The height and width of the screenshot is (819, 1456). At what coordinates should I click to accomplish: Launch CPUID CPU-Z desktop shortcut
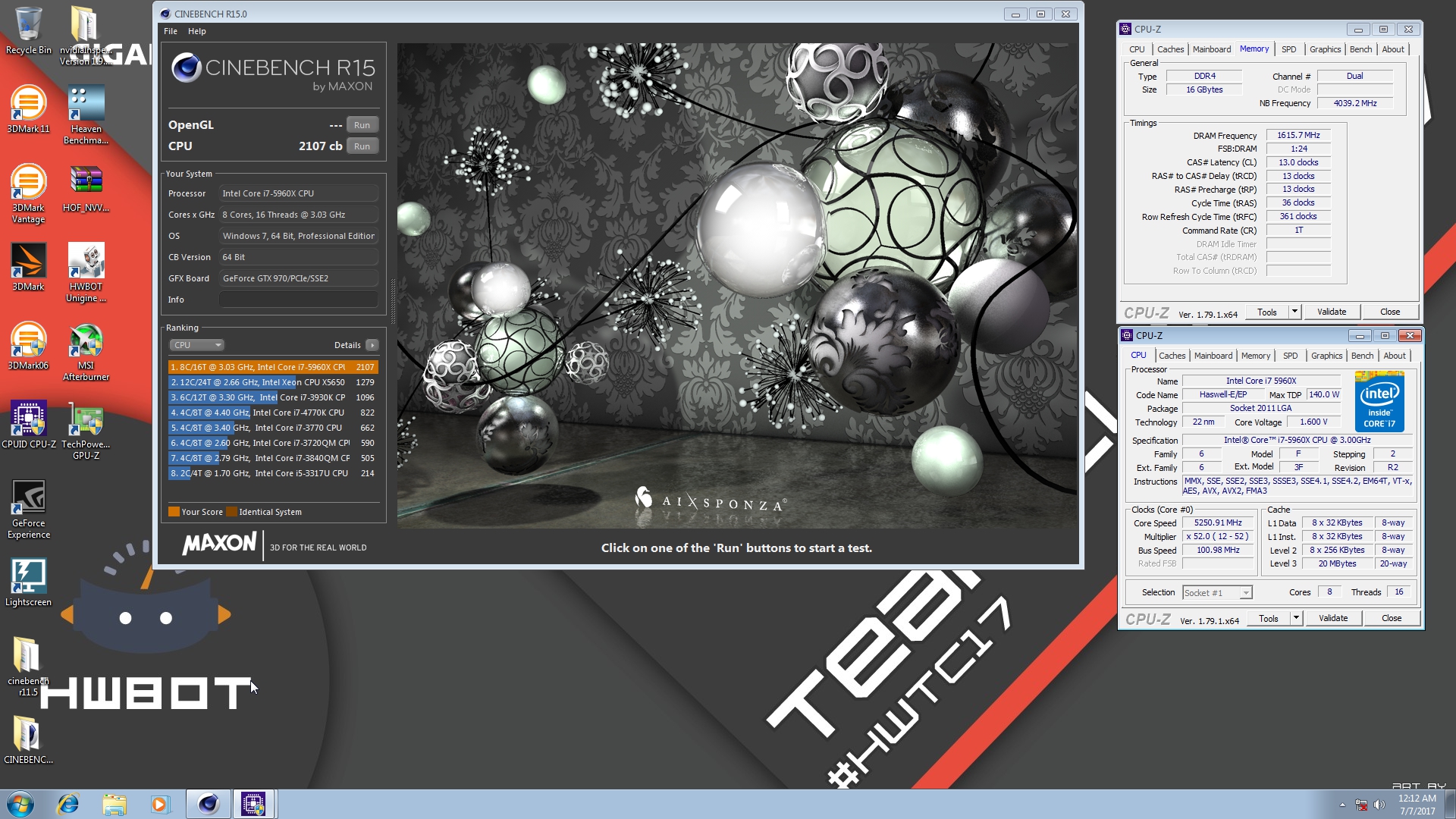[29, 425]
